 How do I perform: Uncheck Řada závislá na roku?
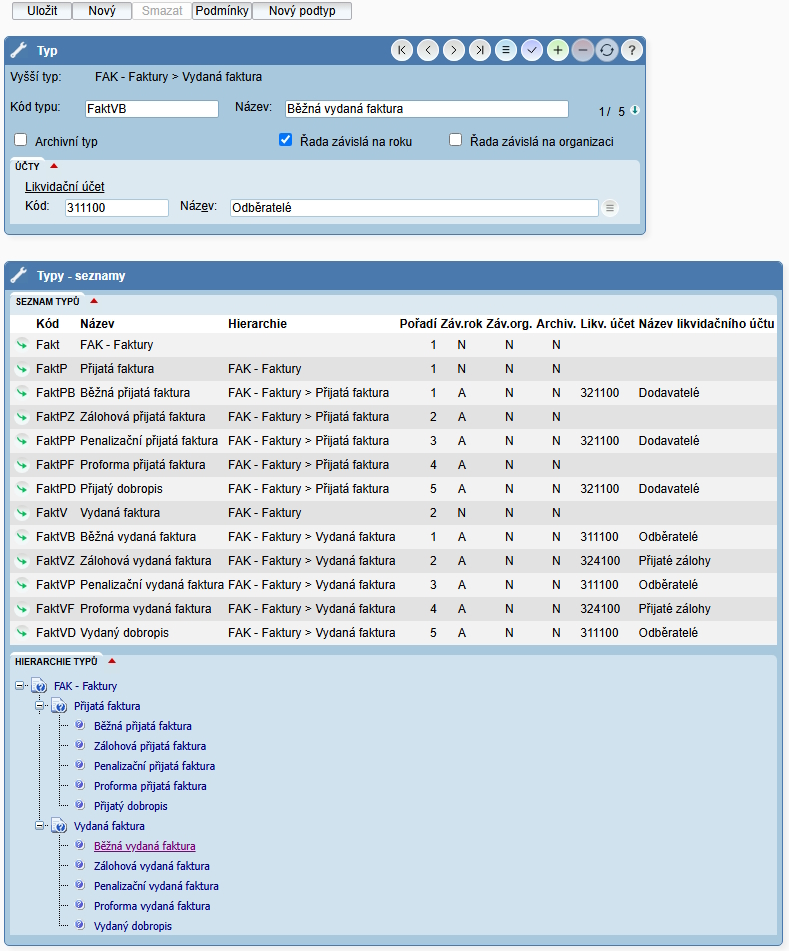tap(285, 141)
